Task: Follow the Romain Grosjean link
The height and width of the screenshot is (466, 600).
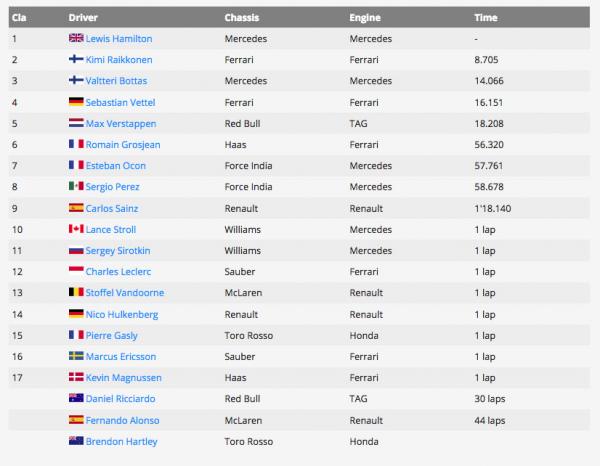Action: pyautogui.click(x=122, y=145)
